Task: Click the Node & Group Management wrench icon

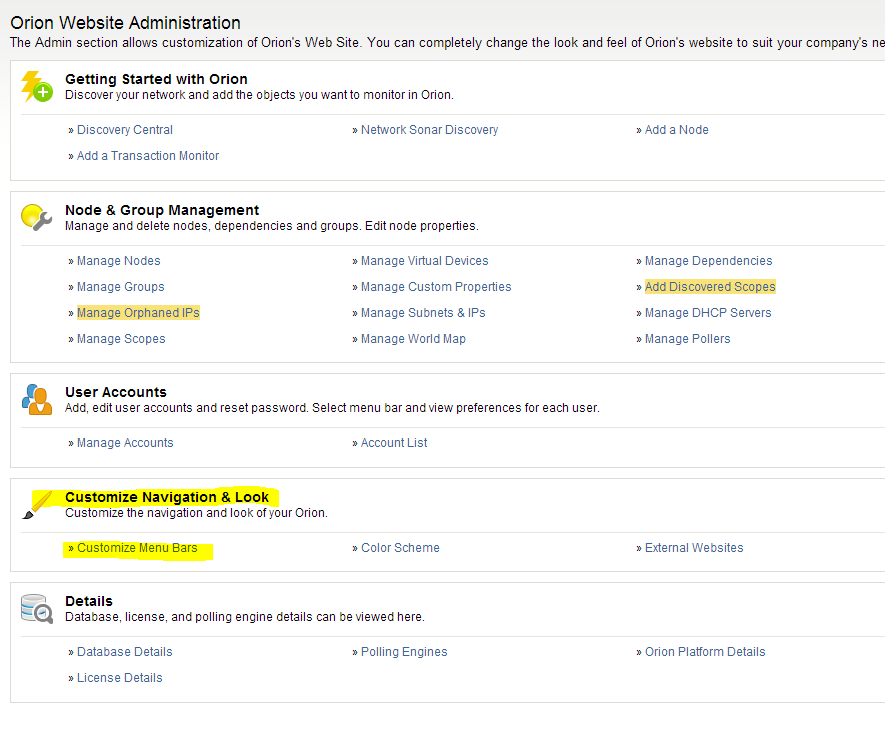Action: click(37, 217)
